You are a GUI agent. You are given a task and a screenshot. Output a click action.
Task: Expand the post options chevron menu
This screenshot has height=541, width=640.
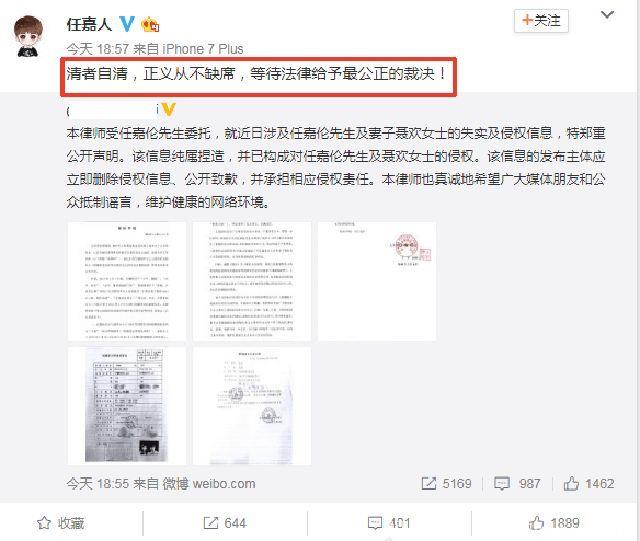click(x=607, y=16)
